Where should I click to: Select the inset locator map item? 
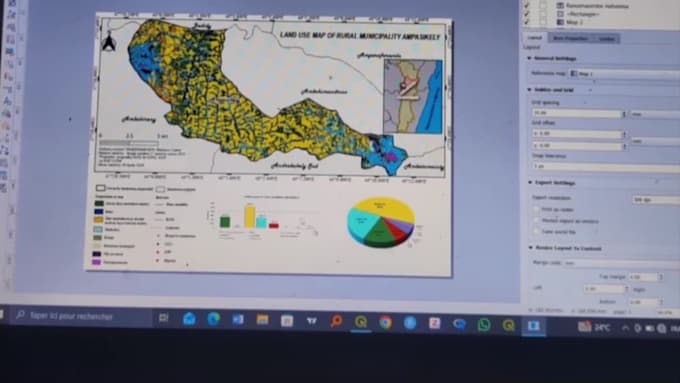click(413, 96)
